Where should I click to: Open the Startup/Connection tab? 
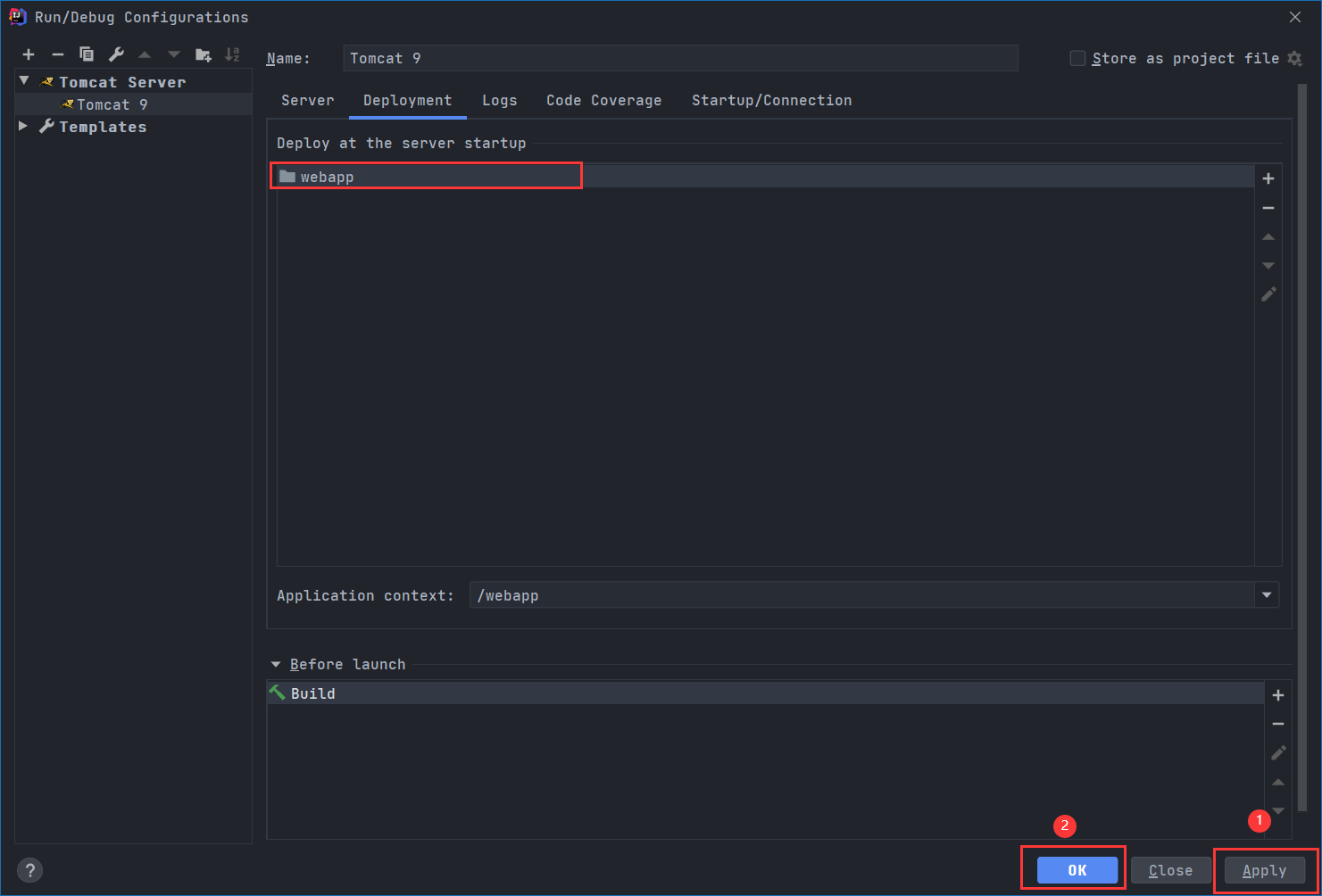click(772, 100)
